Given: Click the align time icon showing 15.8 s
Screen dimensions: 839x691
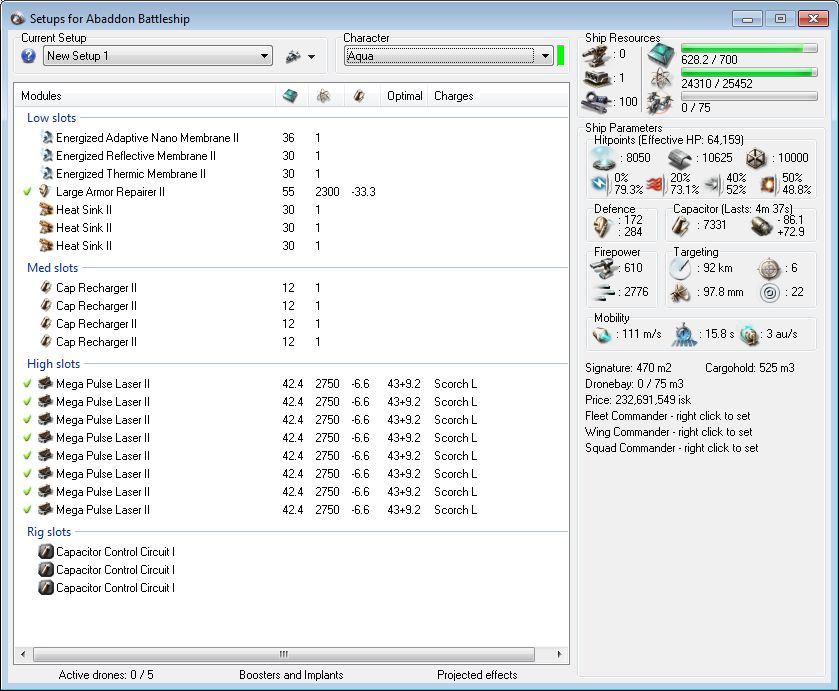Looking at the screenshot, I should (684, 335).
